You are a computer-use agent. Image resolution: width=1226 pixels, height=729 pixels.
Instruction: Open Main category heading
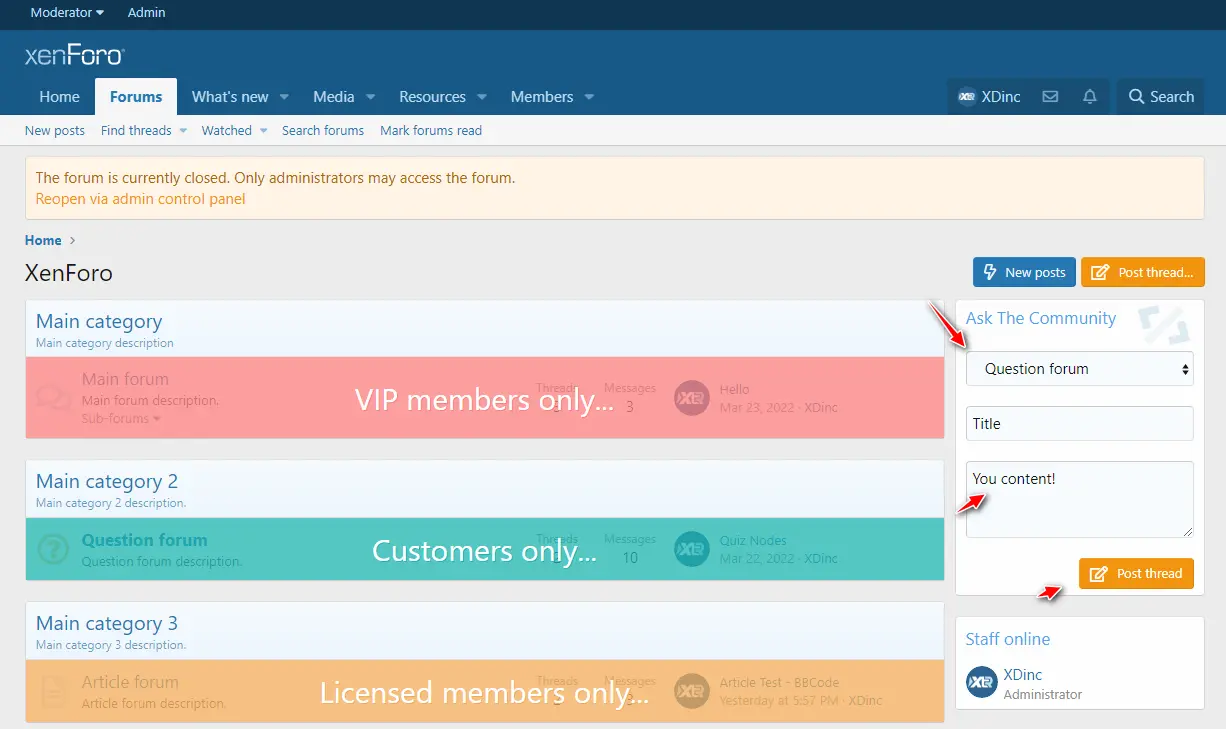pos(99,322)
